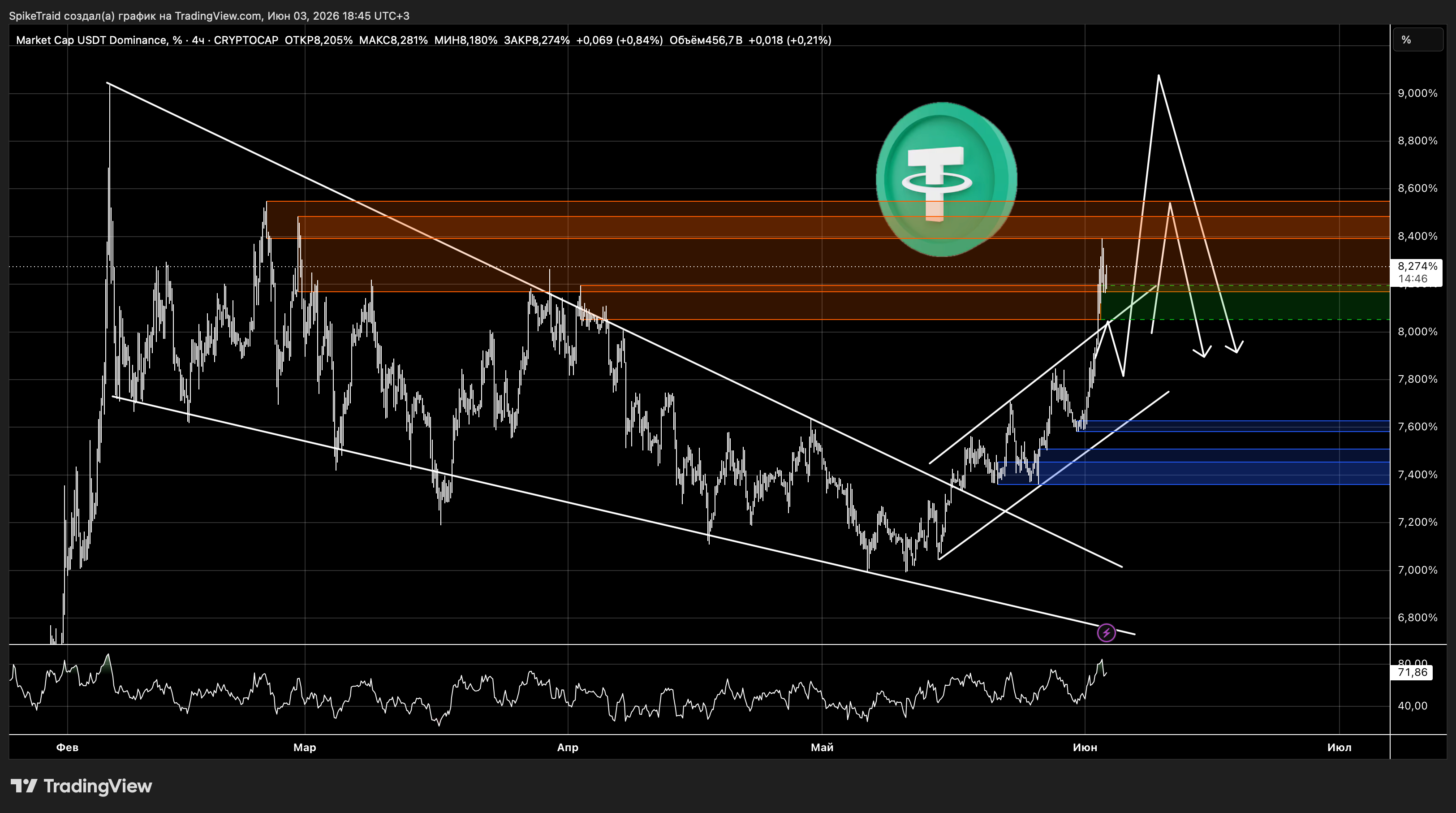This screenshot has width=1456, height=813.
Task: Click the "Мар" month label on time axis
Action: 305,748
